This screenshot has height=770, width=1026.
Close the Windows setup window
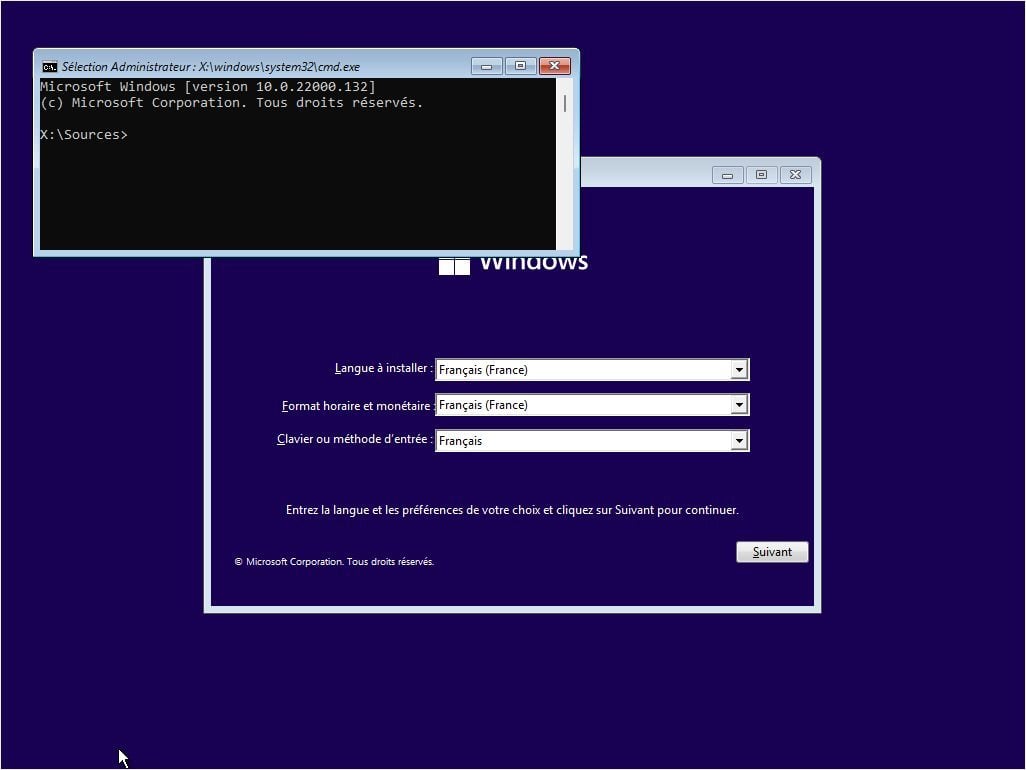click(795, 175)
